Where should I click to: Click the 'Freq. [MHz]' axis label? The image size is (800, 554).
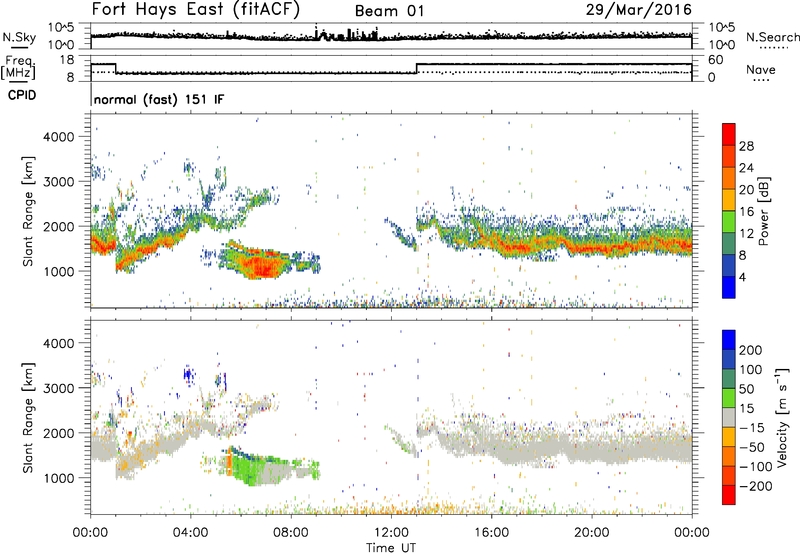pos(18,68)
